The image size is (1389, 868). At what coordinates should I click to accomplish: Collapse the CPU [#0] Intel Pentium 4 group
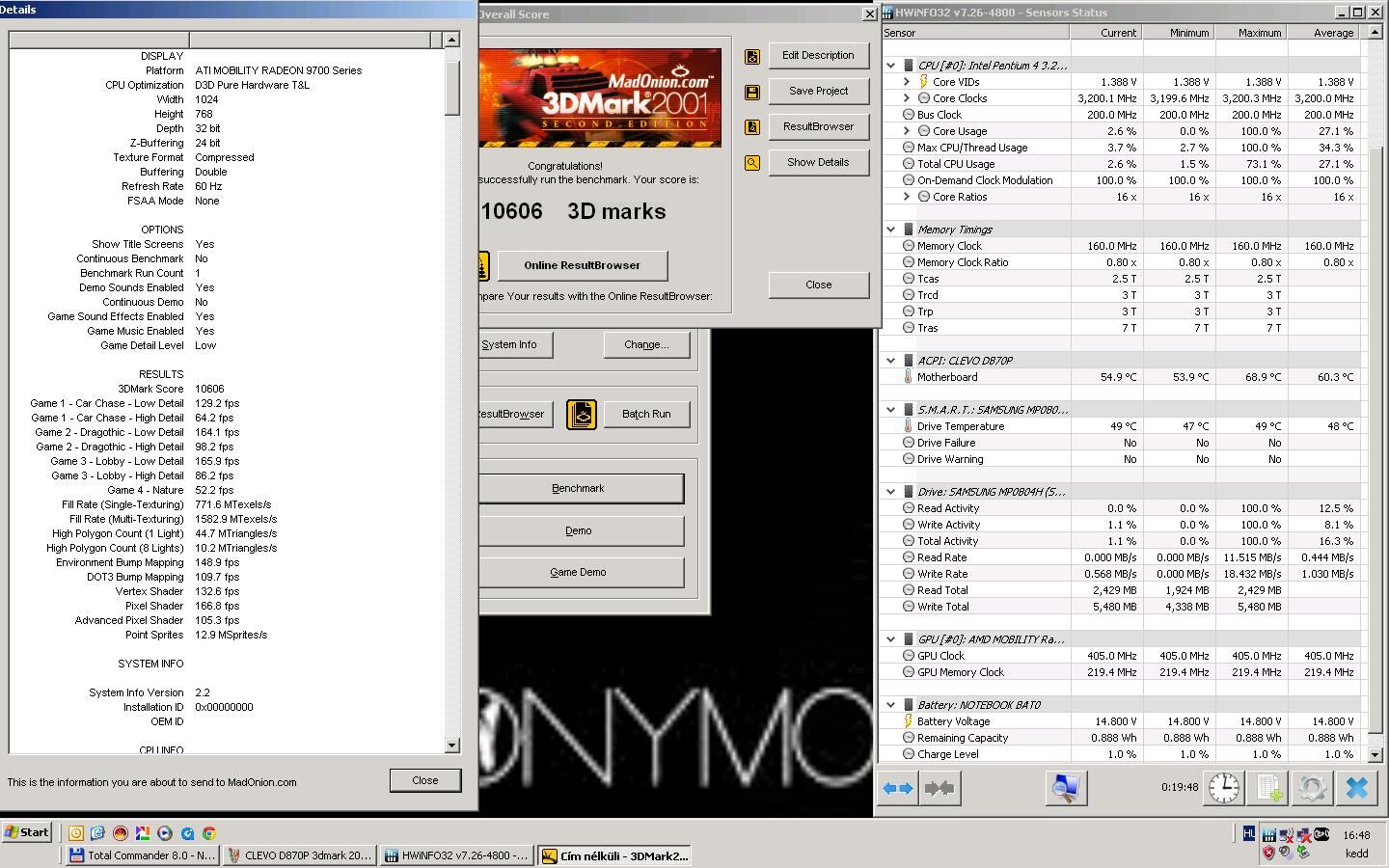891,66
